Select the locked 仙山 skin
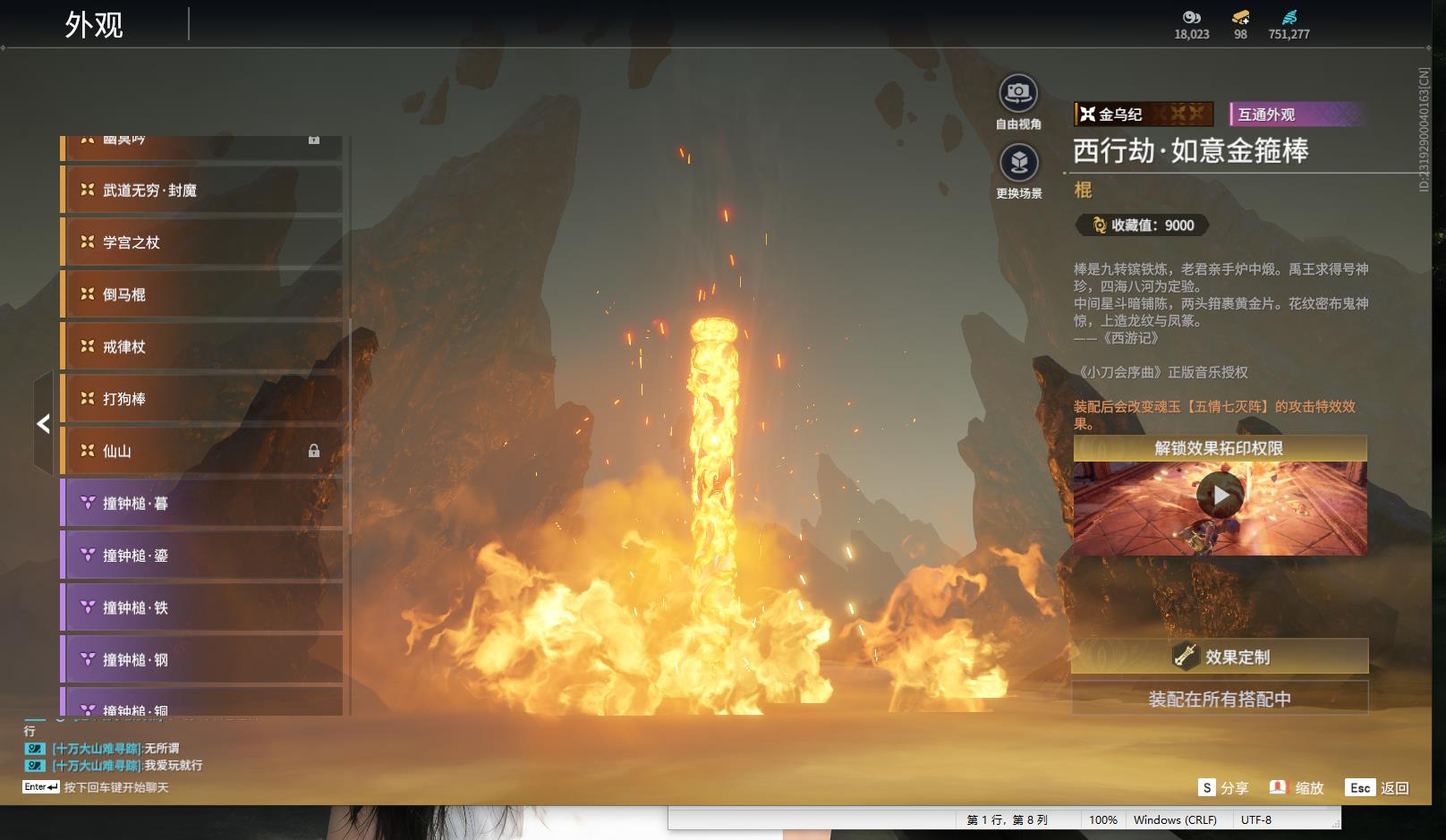The image size is (1446, 840). tap(202, 451)
